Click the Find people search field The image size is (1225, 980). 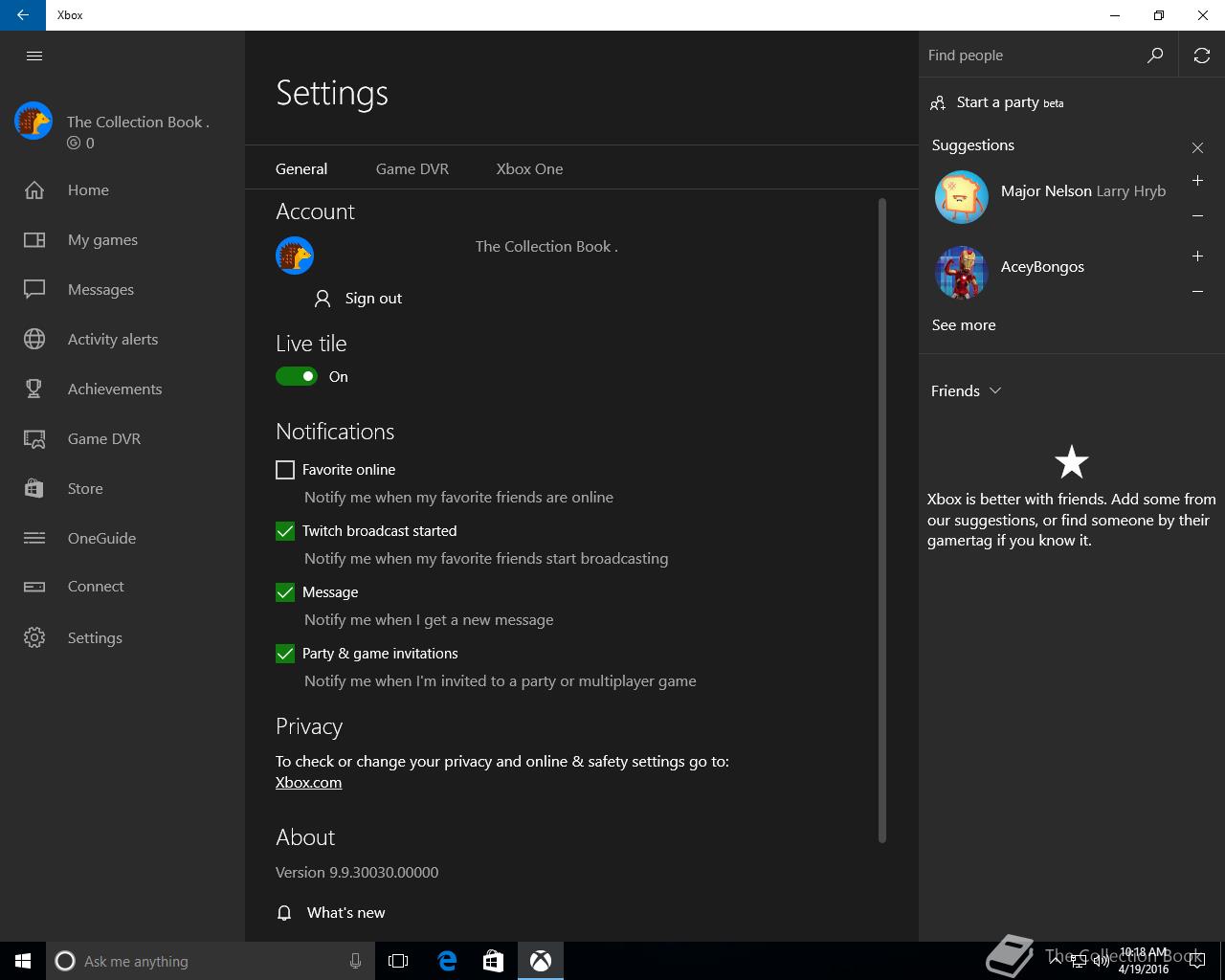[1032, 56]
